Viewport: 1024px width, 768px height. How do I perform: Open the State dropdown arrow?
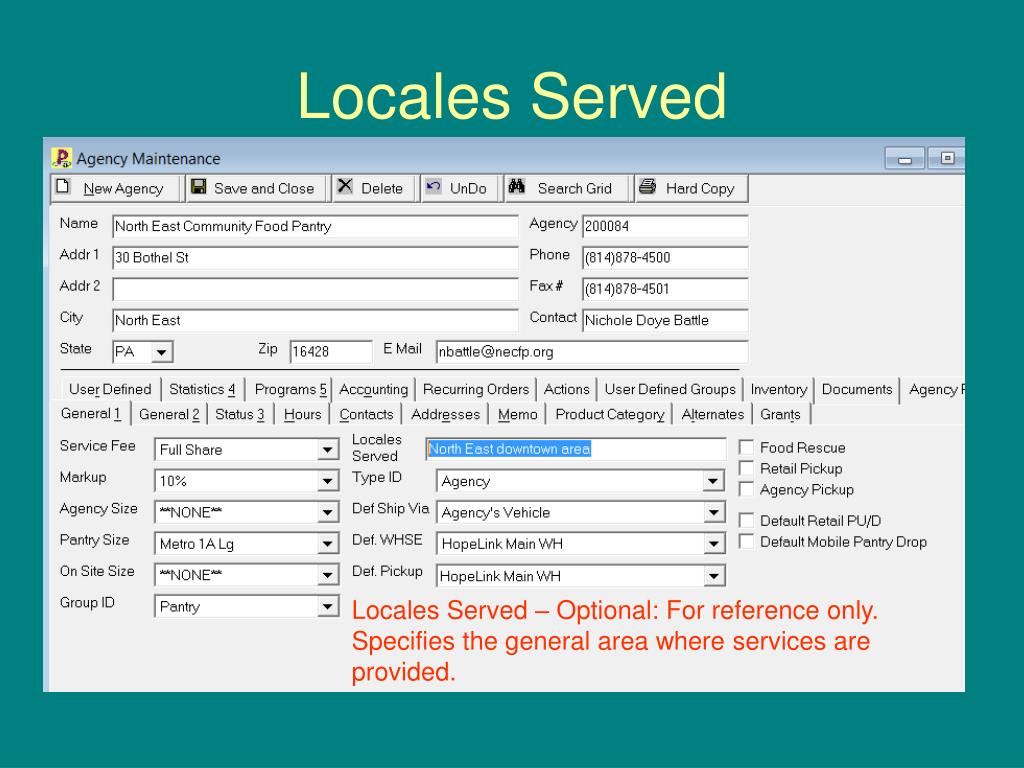pyautogui.click(x=161, y=352)
